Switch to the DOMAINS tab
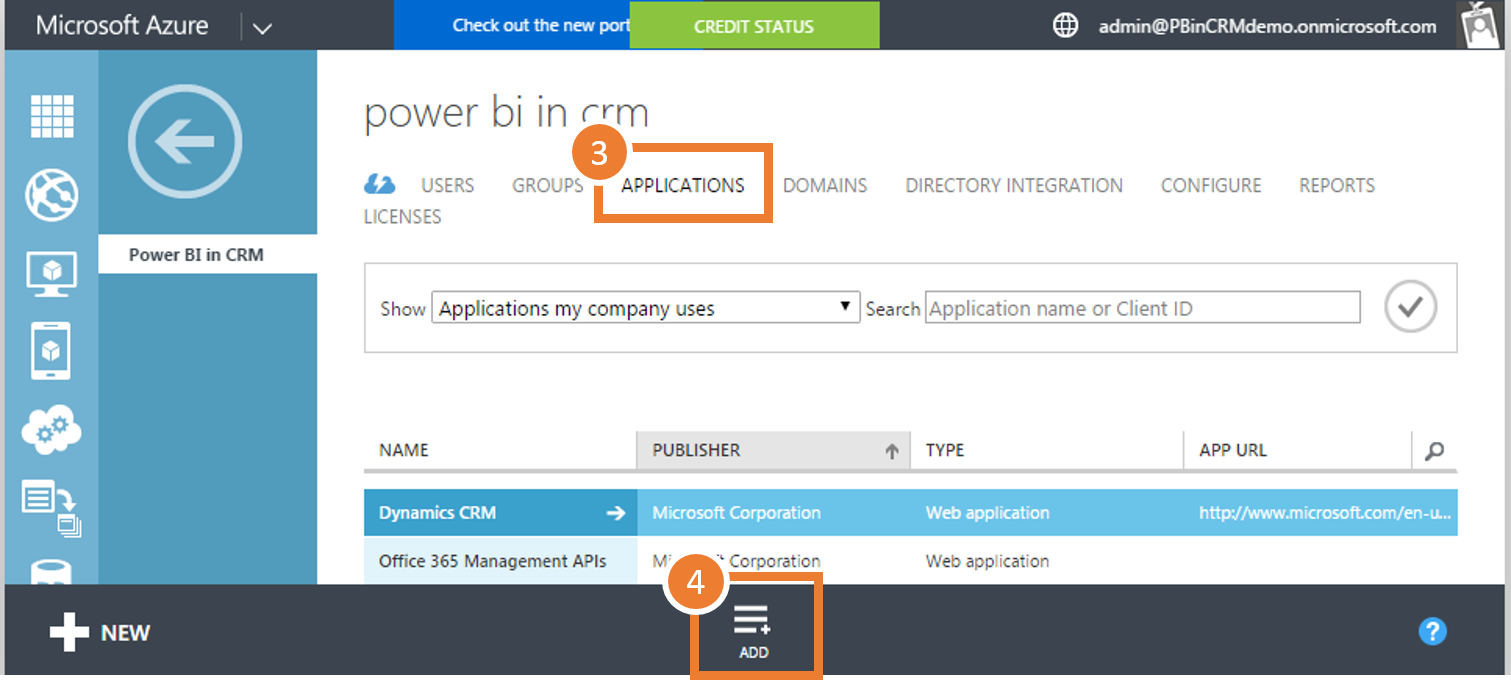 click(x=825, y=185)
